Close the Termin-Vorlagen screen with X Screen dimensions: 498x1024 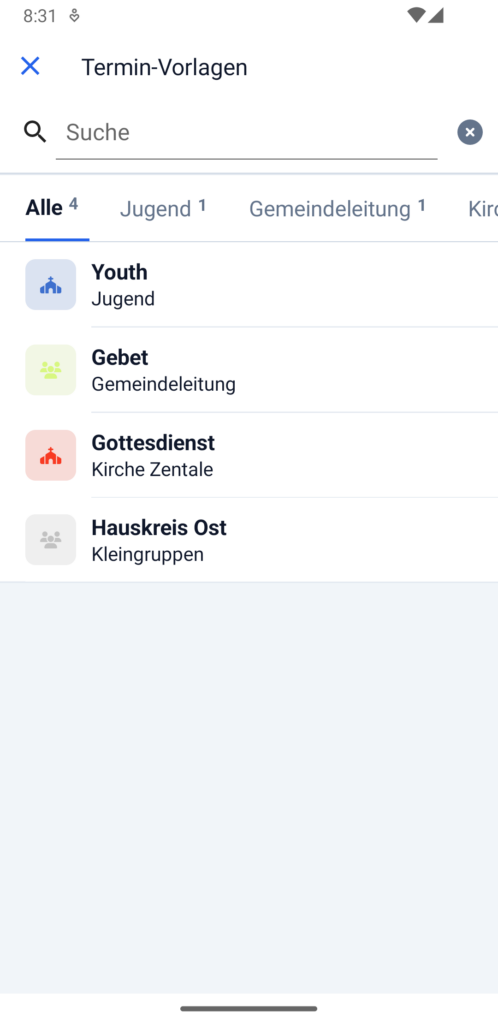30,66
